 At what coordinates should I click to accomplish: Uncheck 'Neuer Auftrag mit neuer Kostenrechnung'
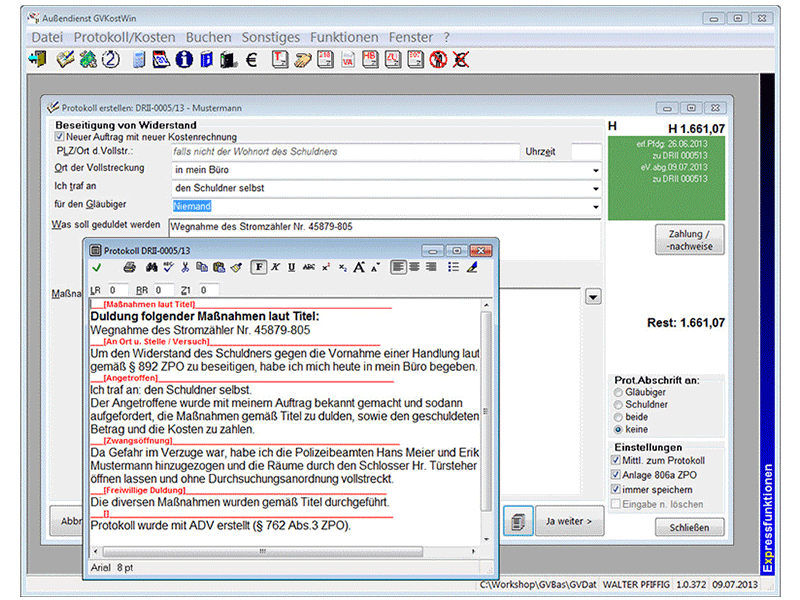[x=60, y=137]
